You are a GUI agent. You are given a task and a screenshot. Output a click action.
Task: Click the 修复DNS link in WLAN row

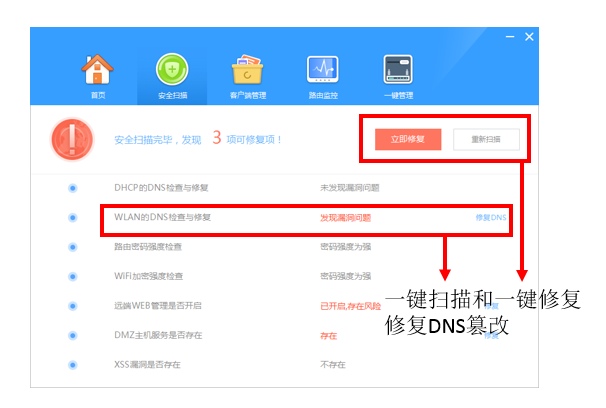point(491,217)
